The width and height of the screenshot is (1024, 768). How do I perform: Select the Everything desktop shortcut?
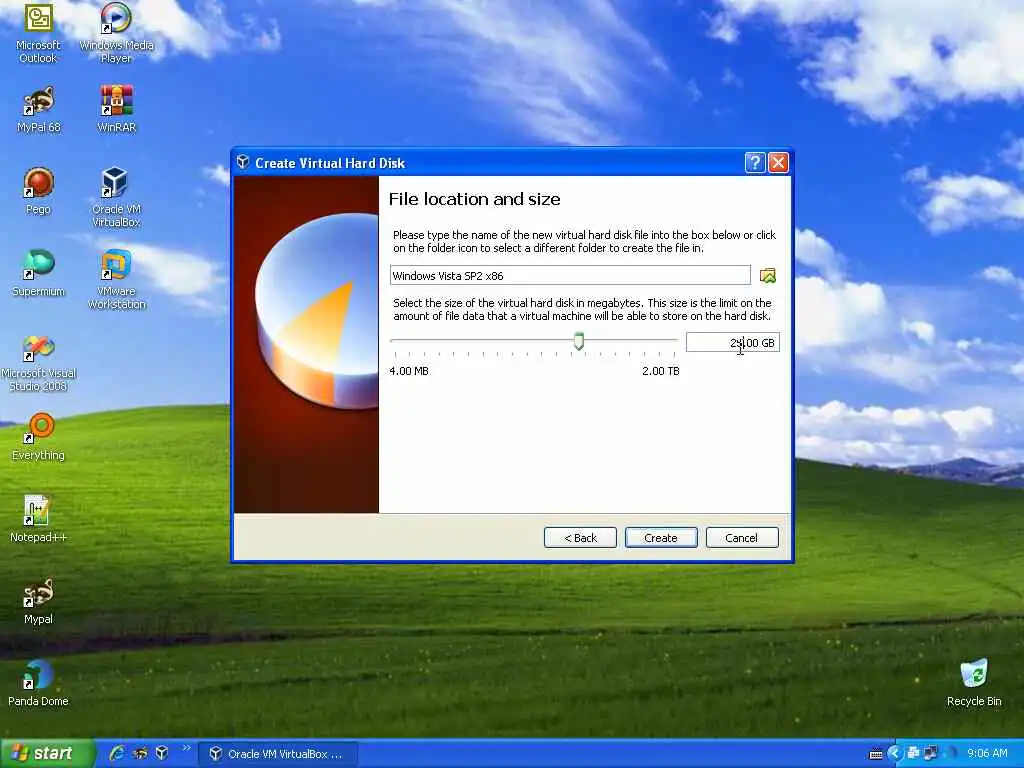39,437
